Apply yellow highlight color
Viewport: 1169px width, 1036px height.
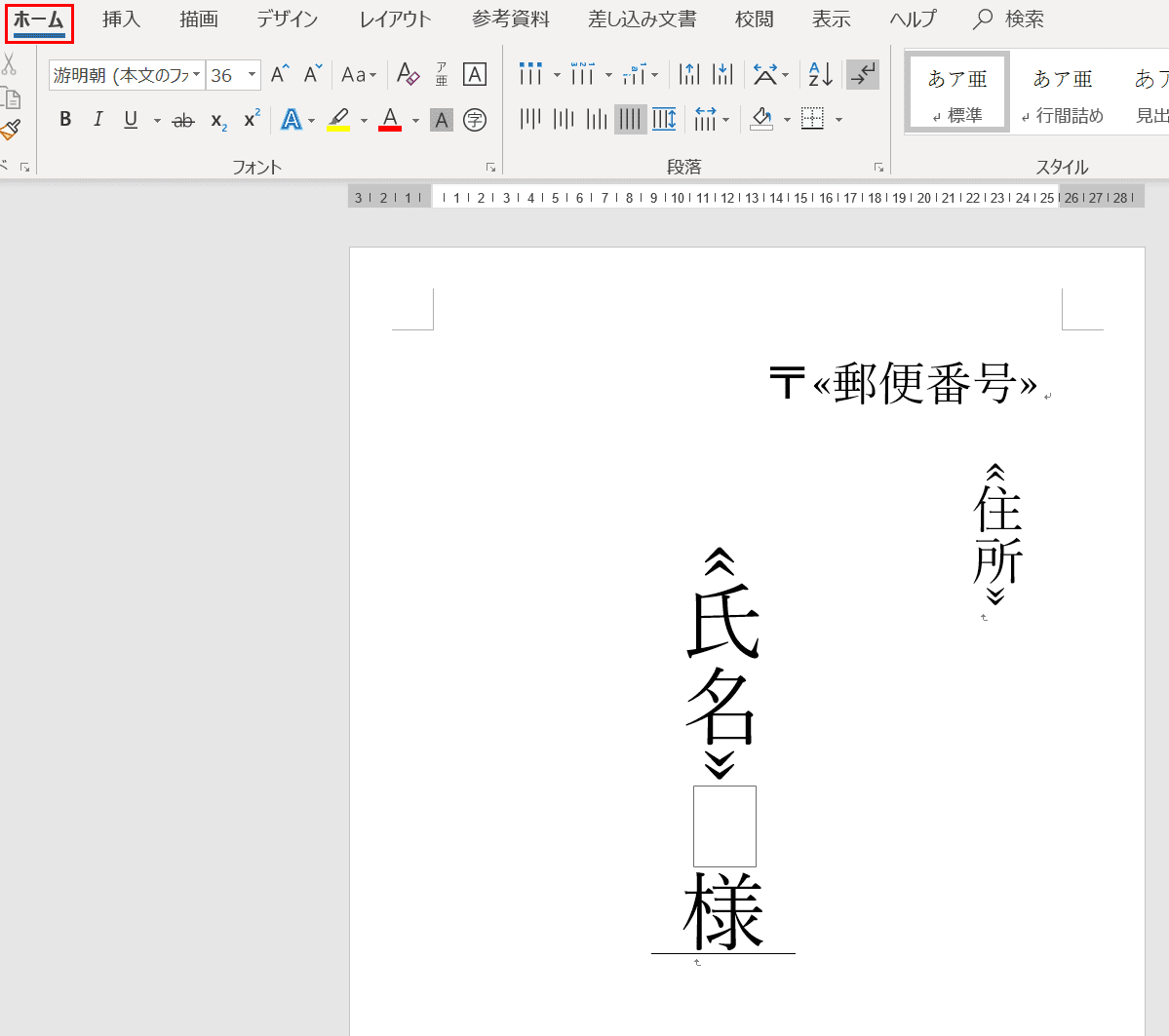pos(338,119)
